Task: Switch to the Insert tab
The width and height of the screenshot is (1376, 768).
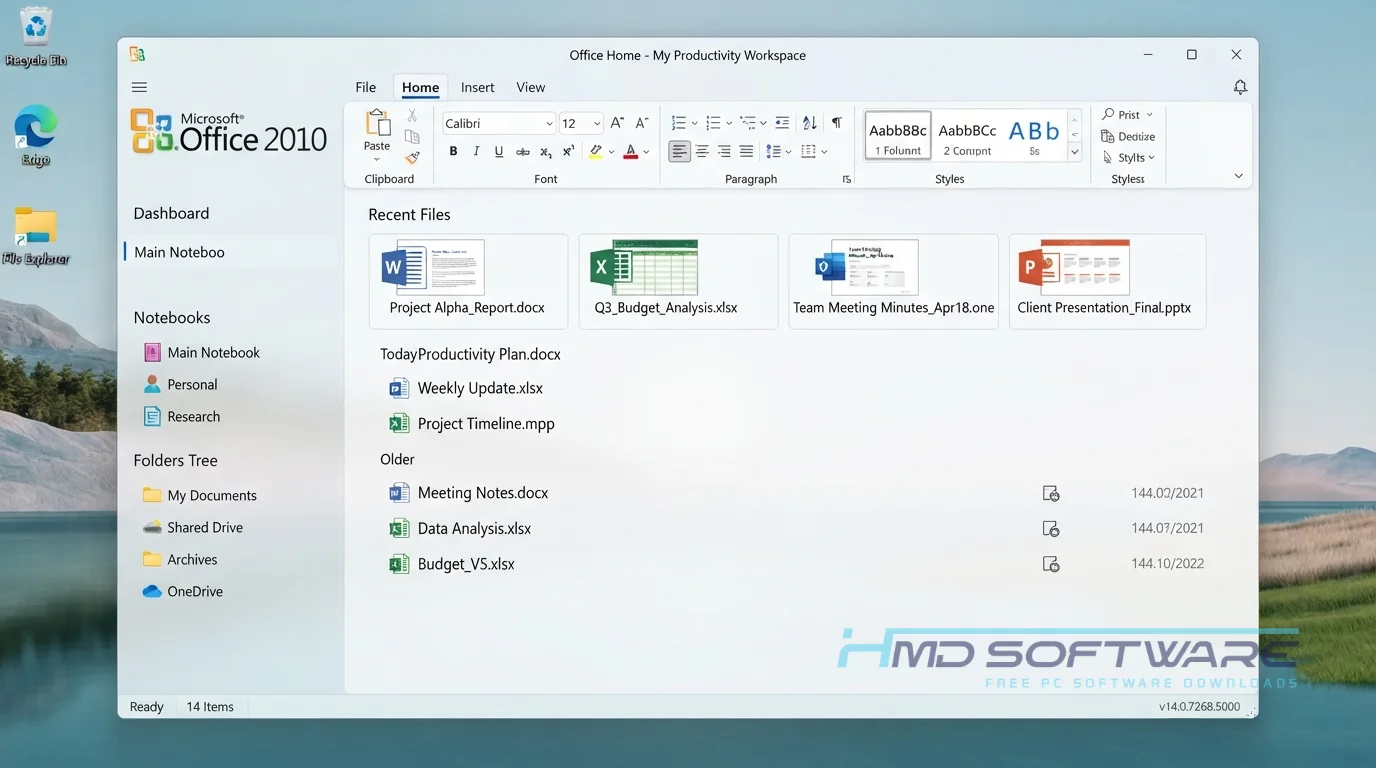Action: (478, 87)
